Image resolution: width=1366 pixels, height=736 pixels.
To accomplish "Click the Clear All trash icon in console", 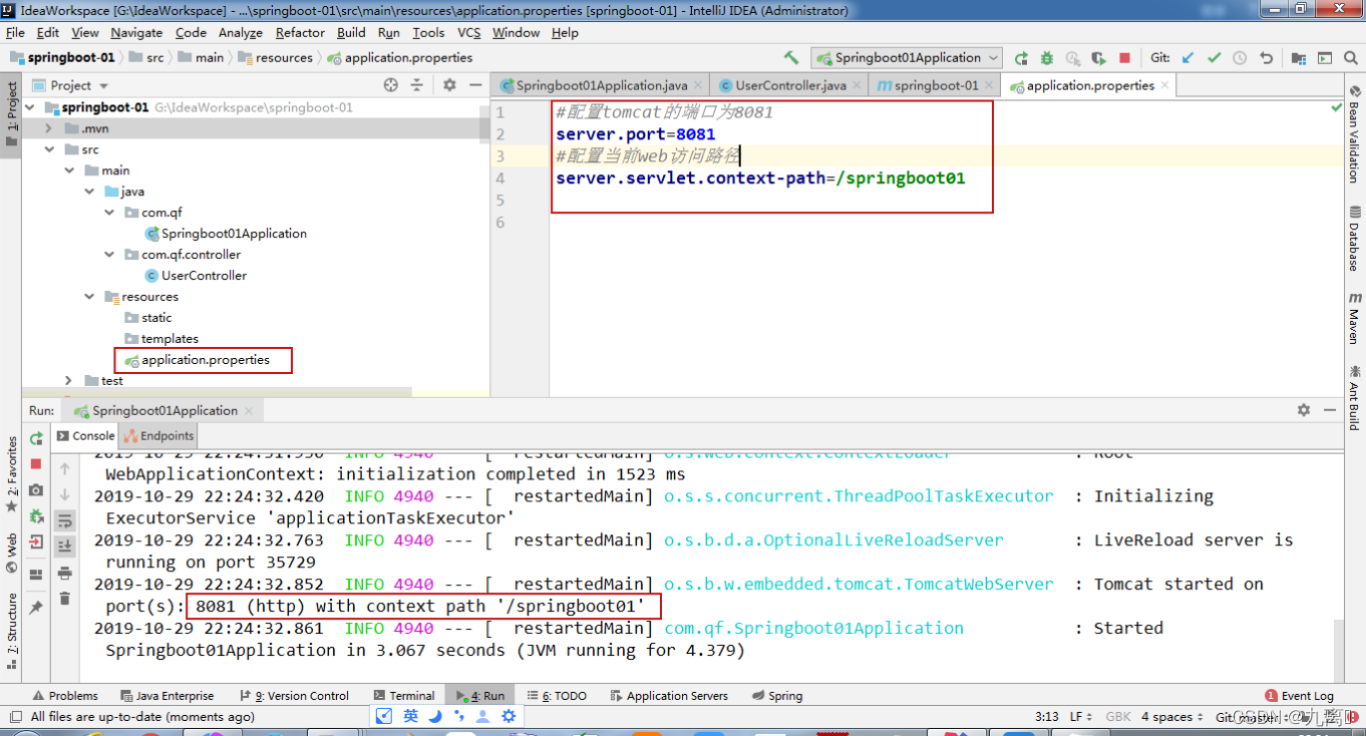I will click(x=65, y=598).
